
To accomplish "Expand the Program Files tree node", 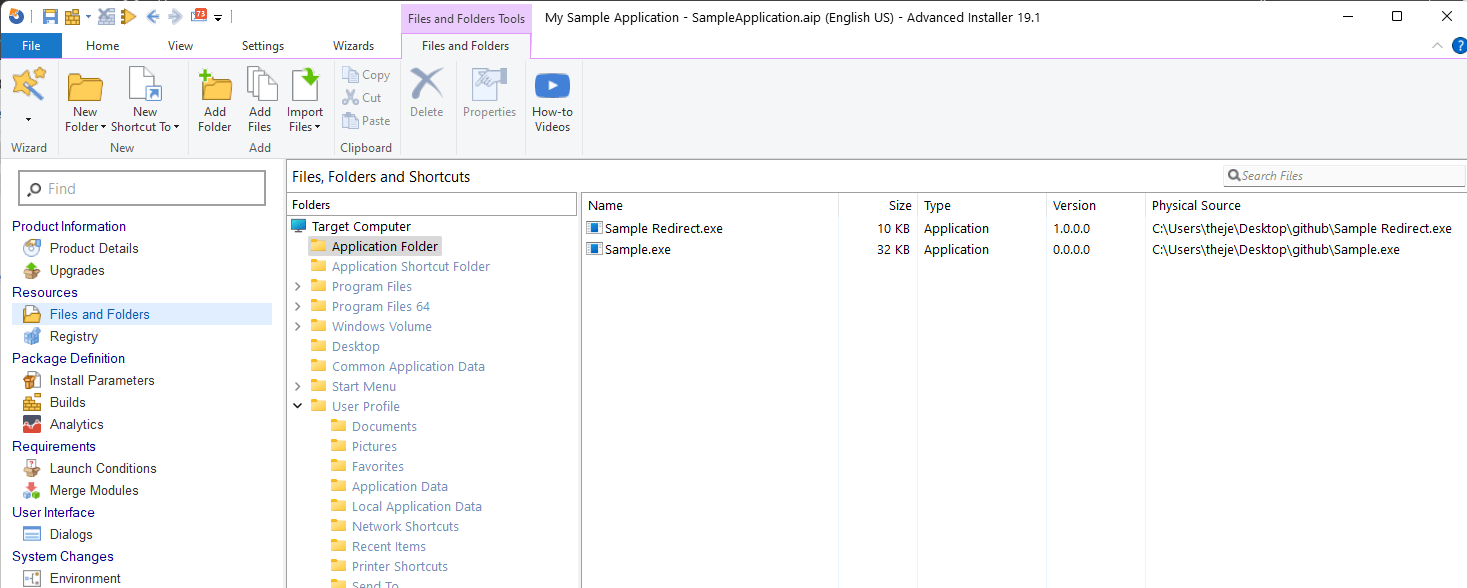I will tap(297, 286).
